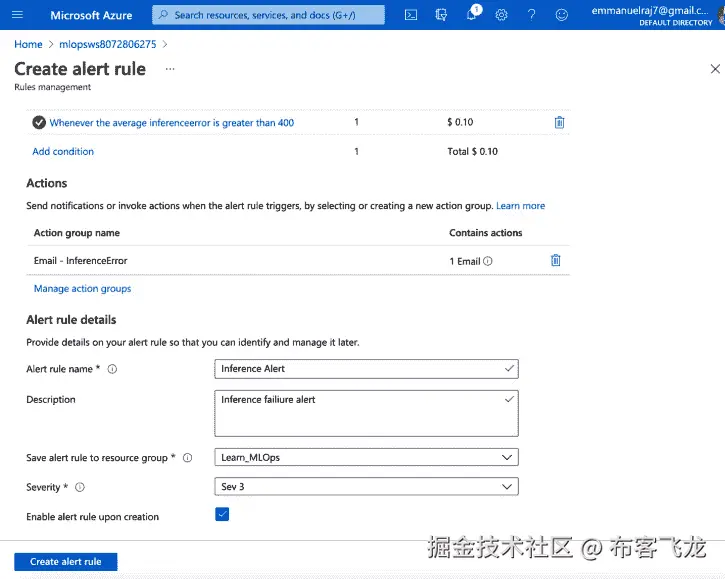
Task: Click the search magnifier icon
Action: (x=163, y=15)
